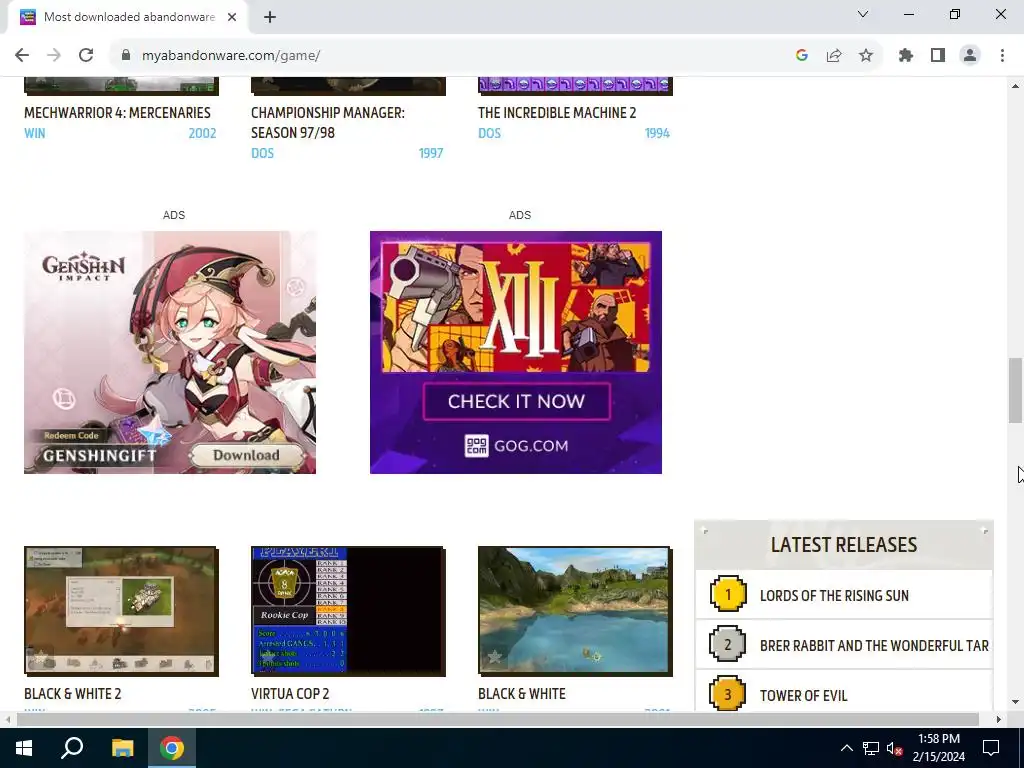Viewport: 1024px width, 768px height.
Task: Open the Windows Start menu
Action: click(x=24, y=748)
